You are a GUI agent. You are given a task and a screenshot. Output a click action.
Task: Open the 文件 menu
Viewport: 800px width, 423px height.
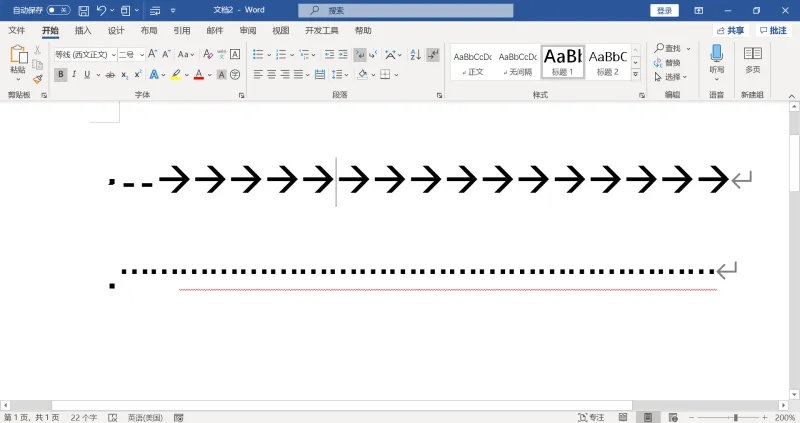(x=16, y=31)
